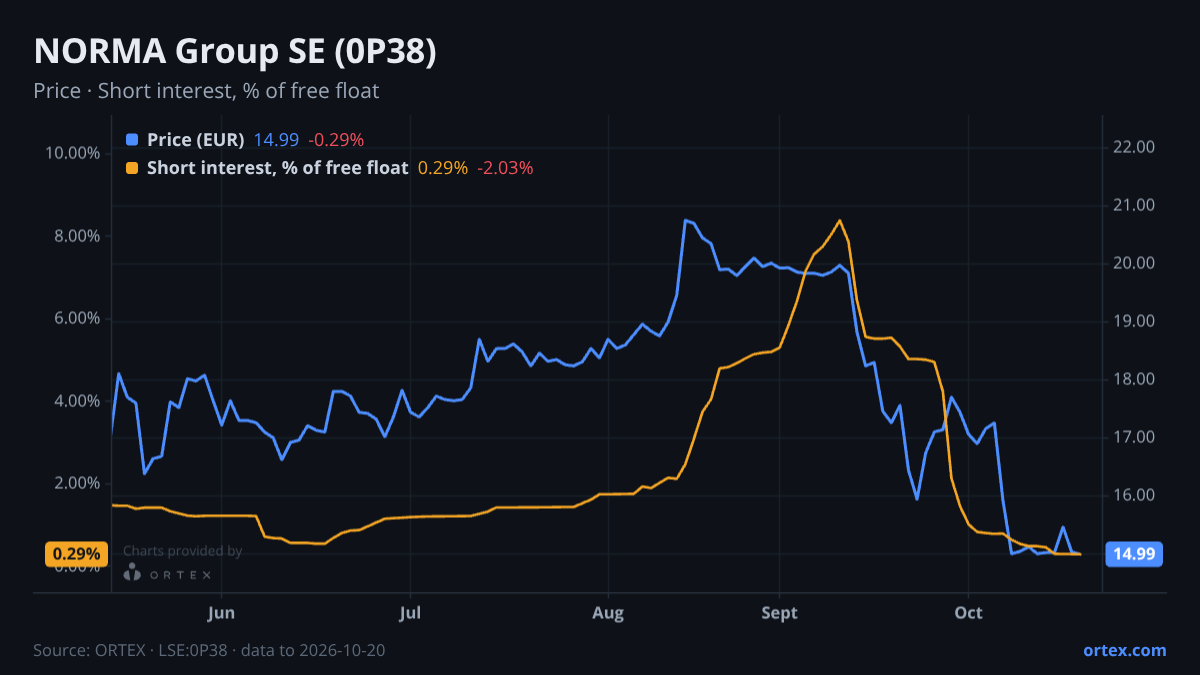The height and width of the screenshot is (675, 1200).
Task: Click the 17.00 right axis label
Action: pos(1134,437)
